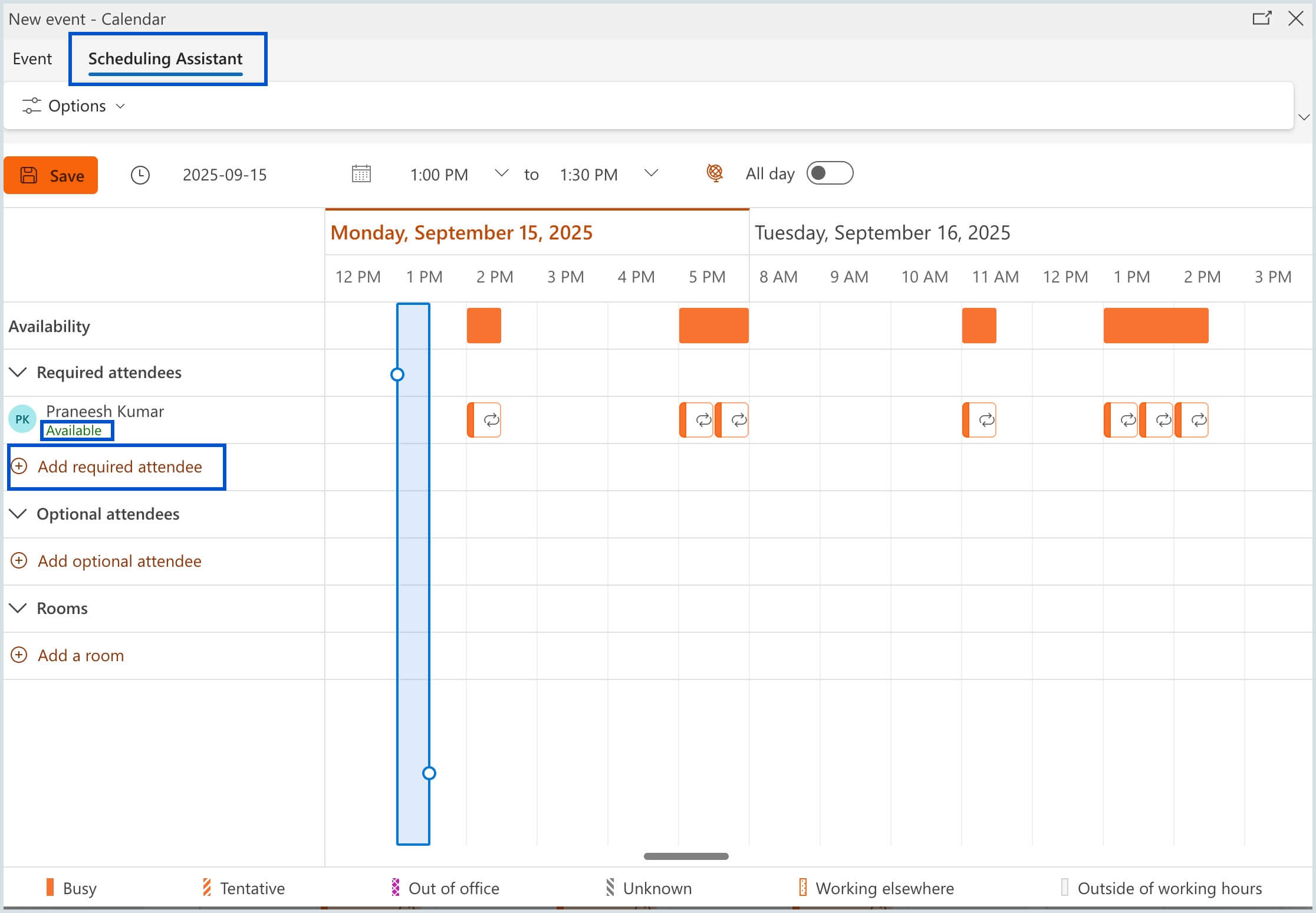The width and height of the screenshot is (1316, 913).
Task: Collapse the Rooms section
Action: (18, 608)
